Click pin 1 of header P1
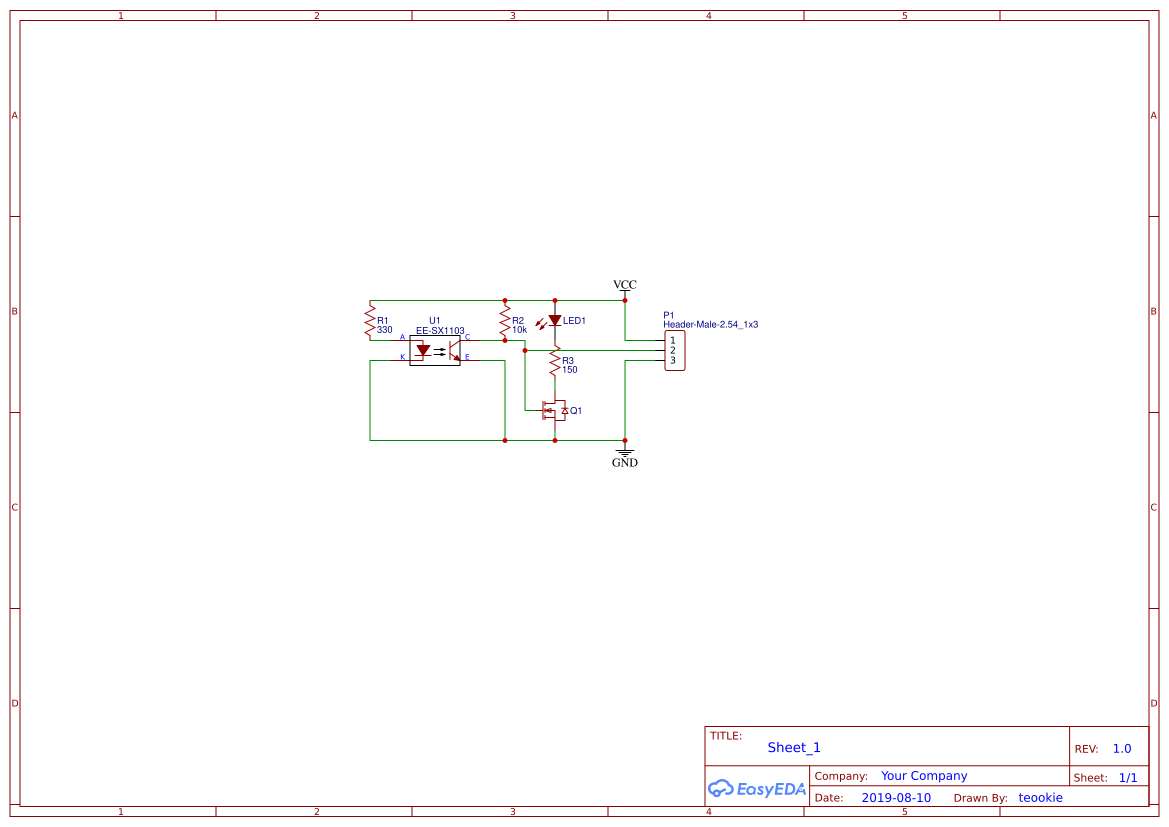This screenshot has height=827, width=1169. [672, 341]
